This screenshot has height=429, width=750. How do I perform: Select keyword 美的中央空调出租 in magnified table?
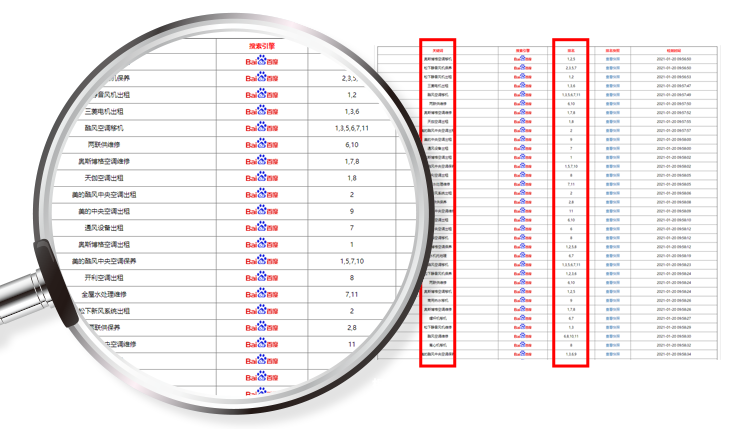(104, 211)
